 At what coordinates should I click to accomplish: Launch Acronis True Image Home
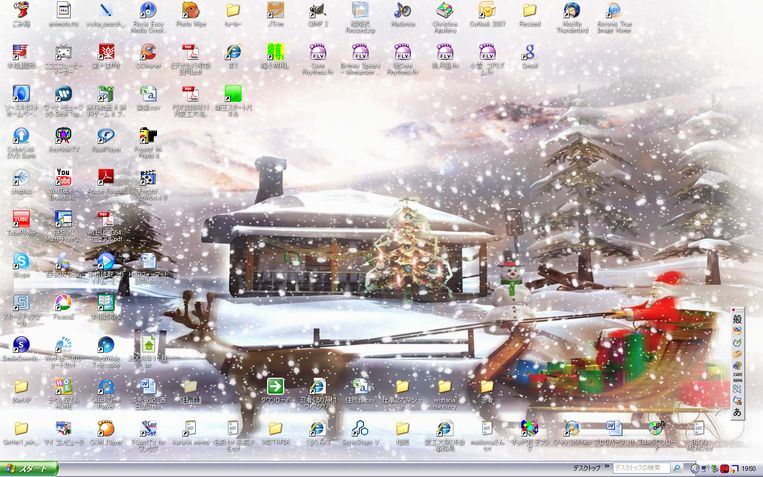pyautogui.click(x=614, y=11)
